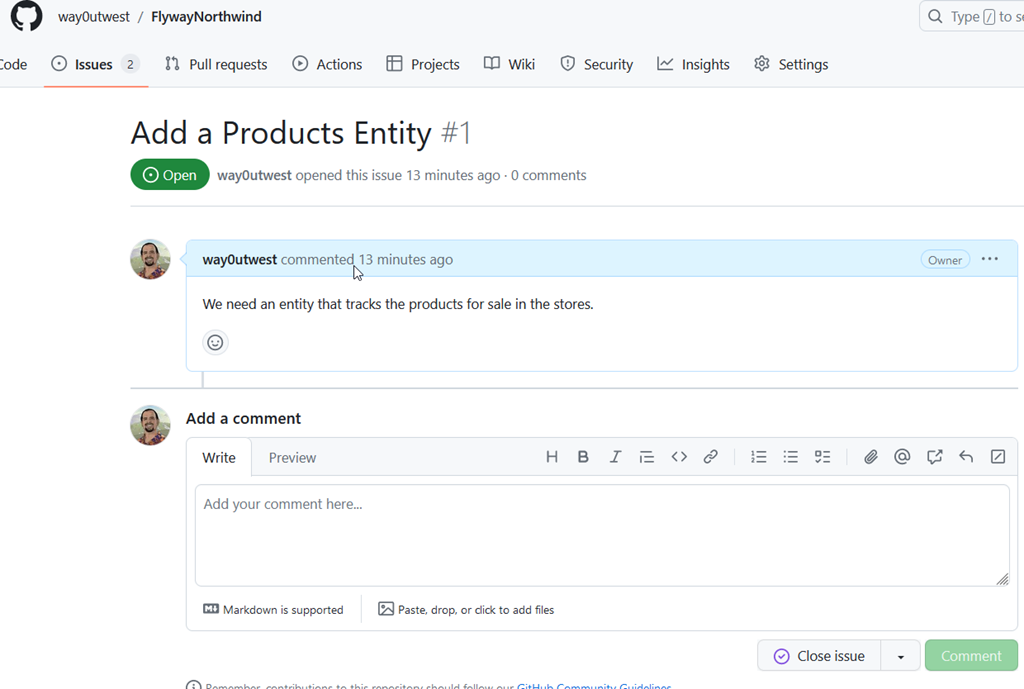
Task: Open the slash commands menu icon
Action: (997, 457)
